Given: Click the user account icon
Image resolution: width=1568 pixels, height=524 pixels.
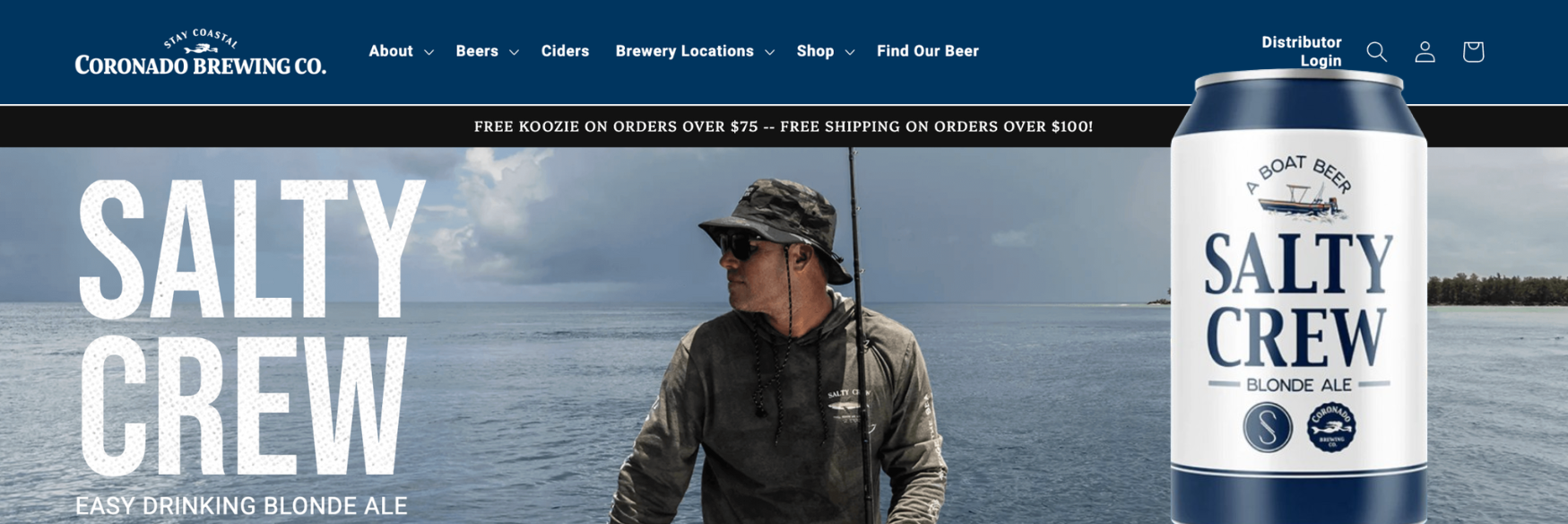Looking at the screenshot, I should (x=1425, y=52).
